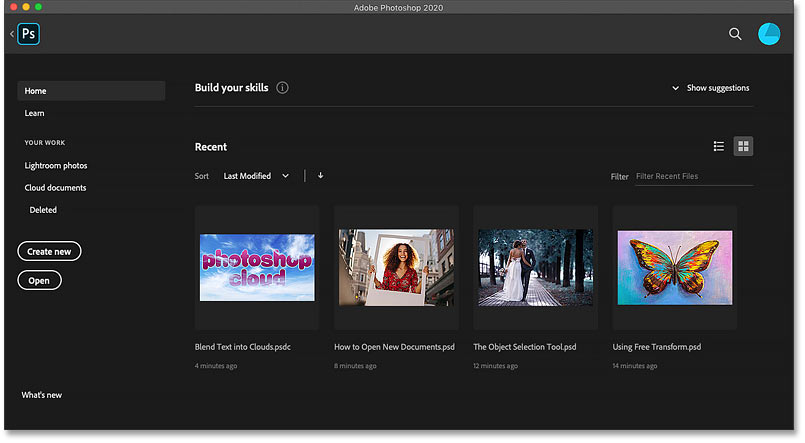Click the '4 minutes ago' timestamp
The width and height of the screenshot is (805, 443).
pos(216,365)
